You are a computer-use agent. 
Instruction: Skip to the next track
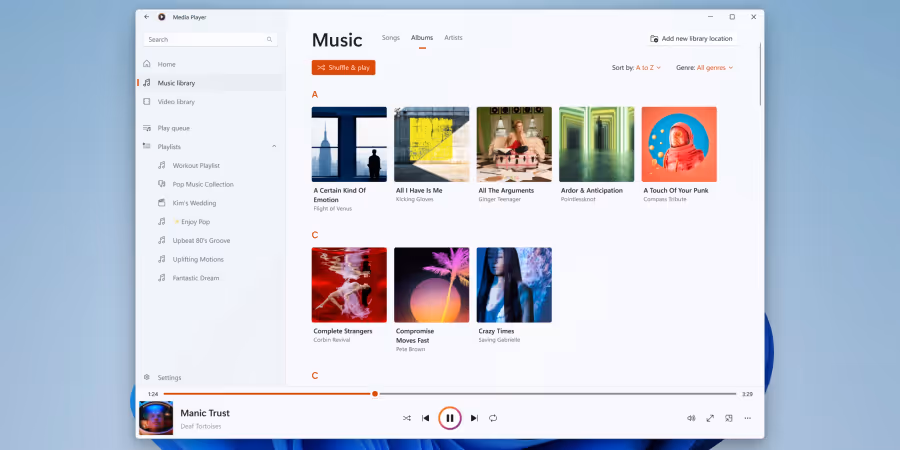(x=474, y=418)
